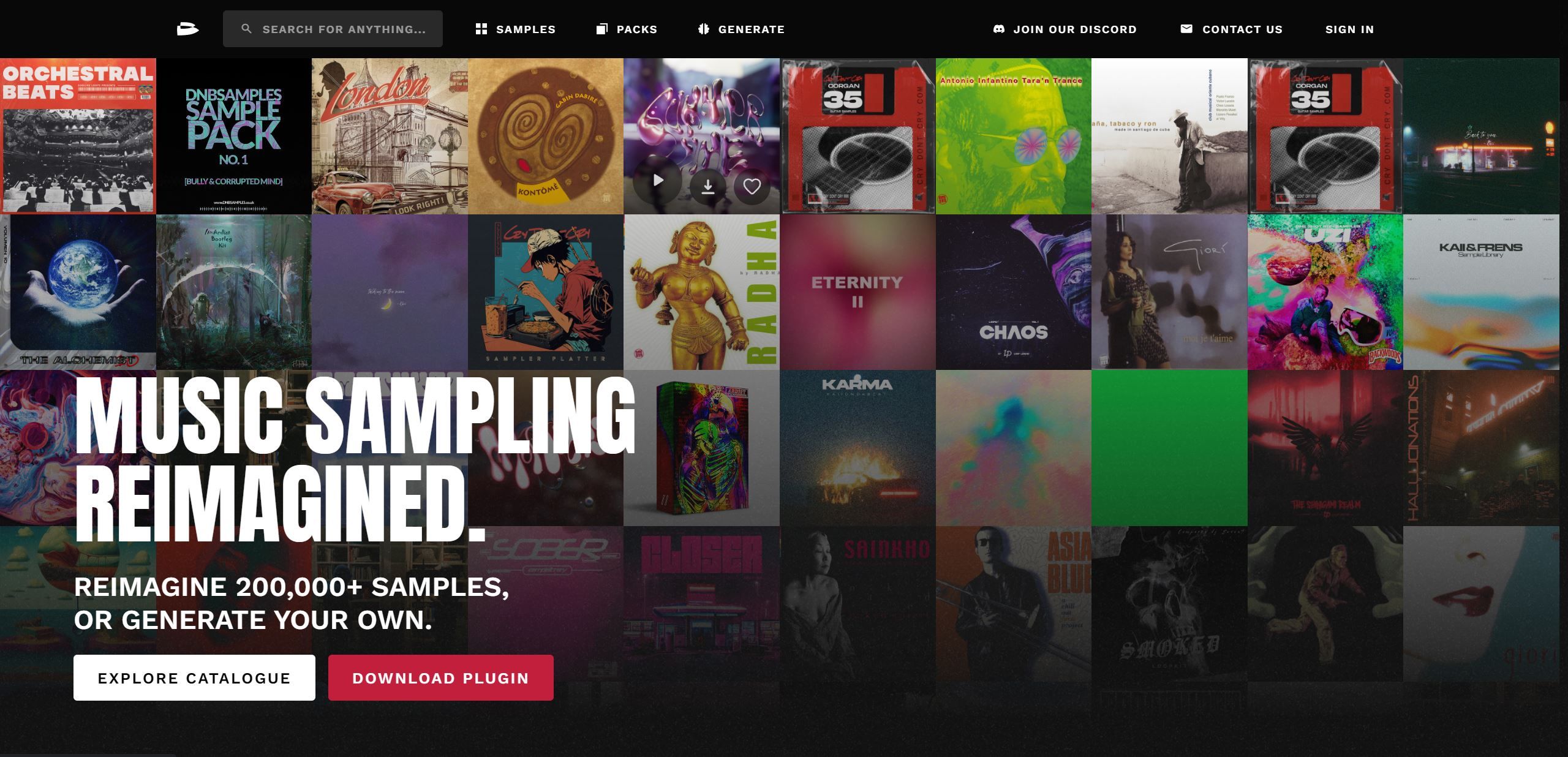This screenshot has height=757, width=1568.
Task: Download the hovered purple pack
Action: coord(707,186)
